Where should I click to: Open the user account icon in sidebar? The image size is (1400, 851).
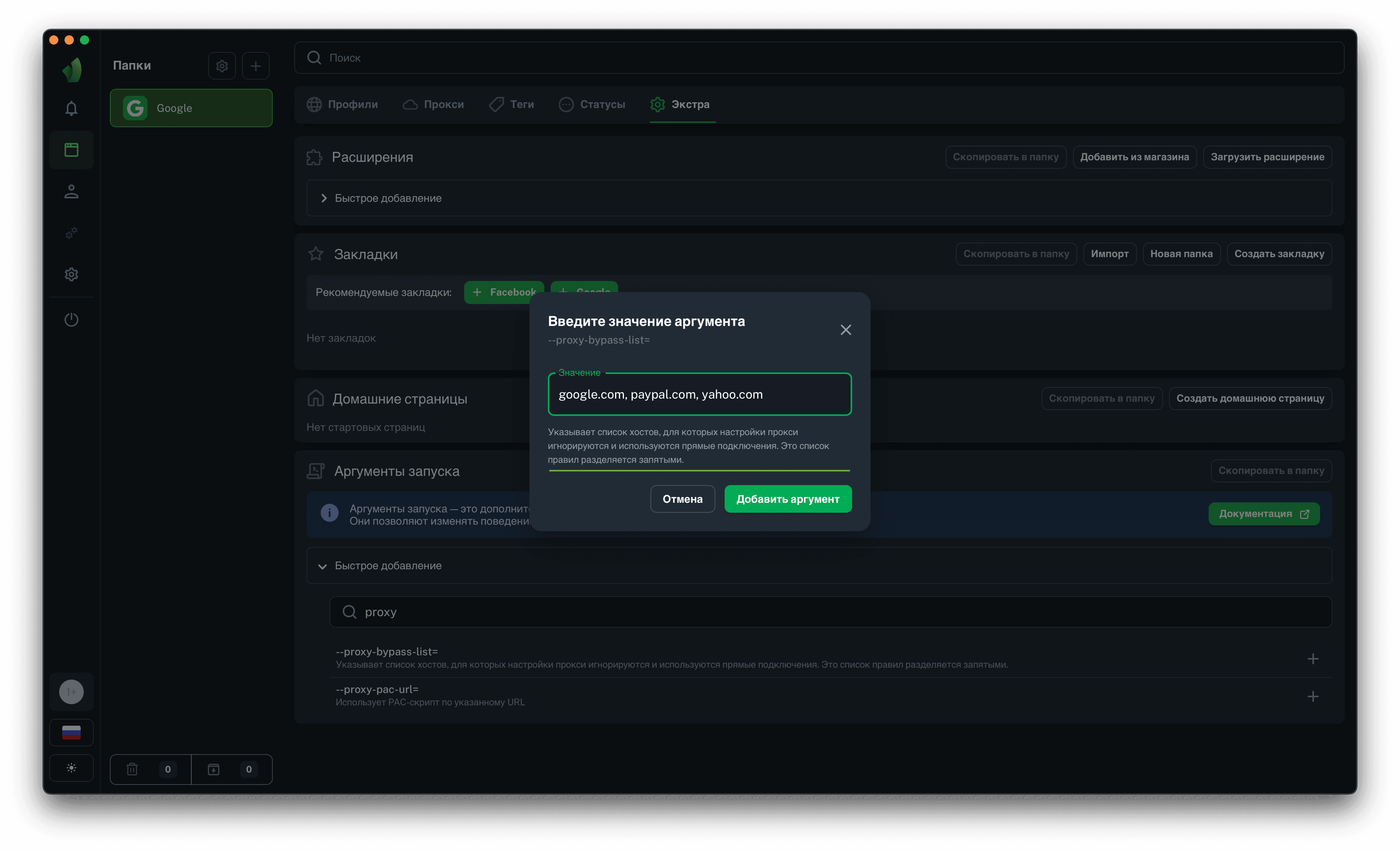(x=71, y=191)
